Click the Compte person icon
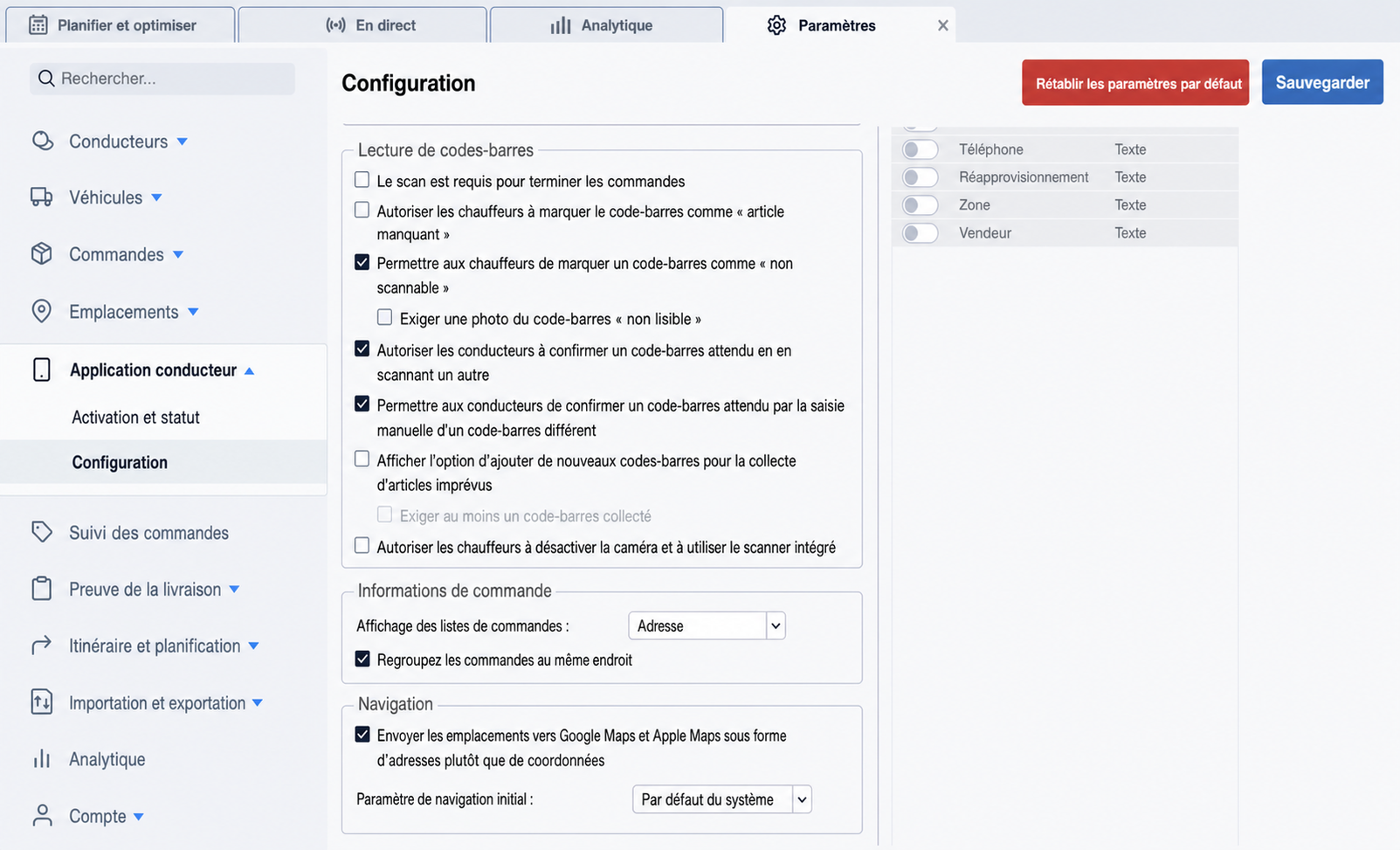 (x=42, y=816)
